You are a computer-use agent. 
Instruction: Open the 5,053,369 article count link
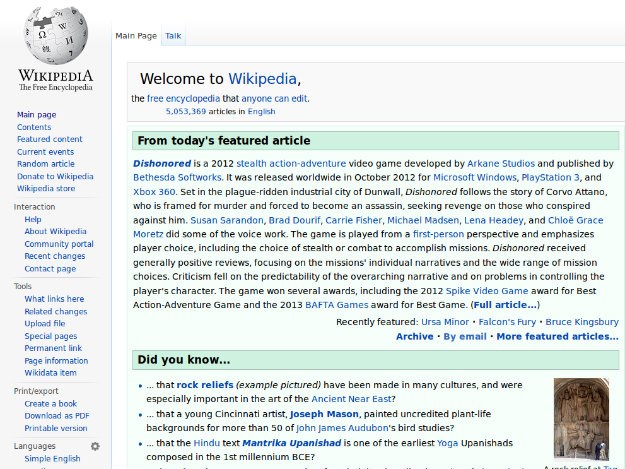186,112
